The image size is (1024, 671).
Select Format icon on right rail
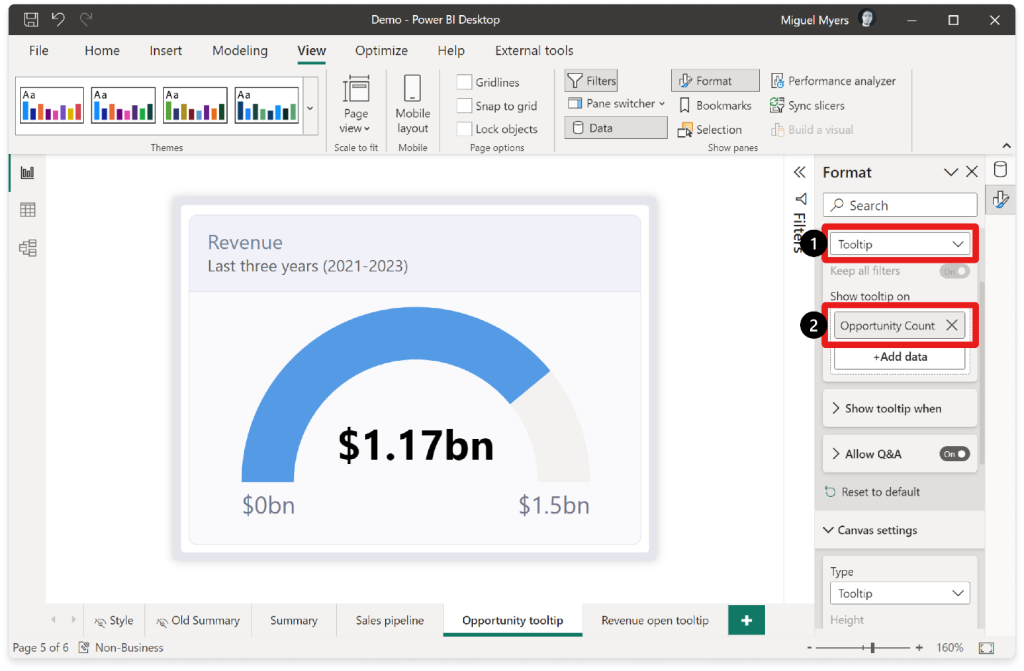(1000, 200)
